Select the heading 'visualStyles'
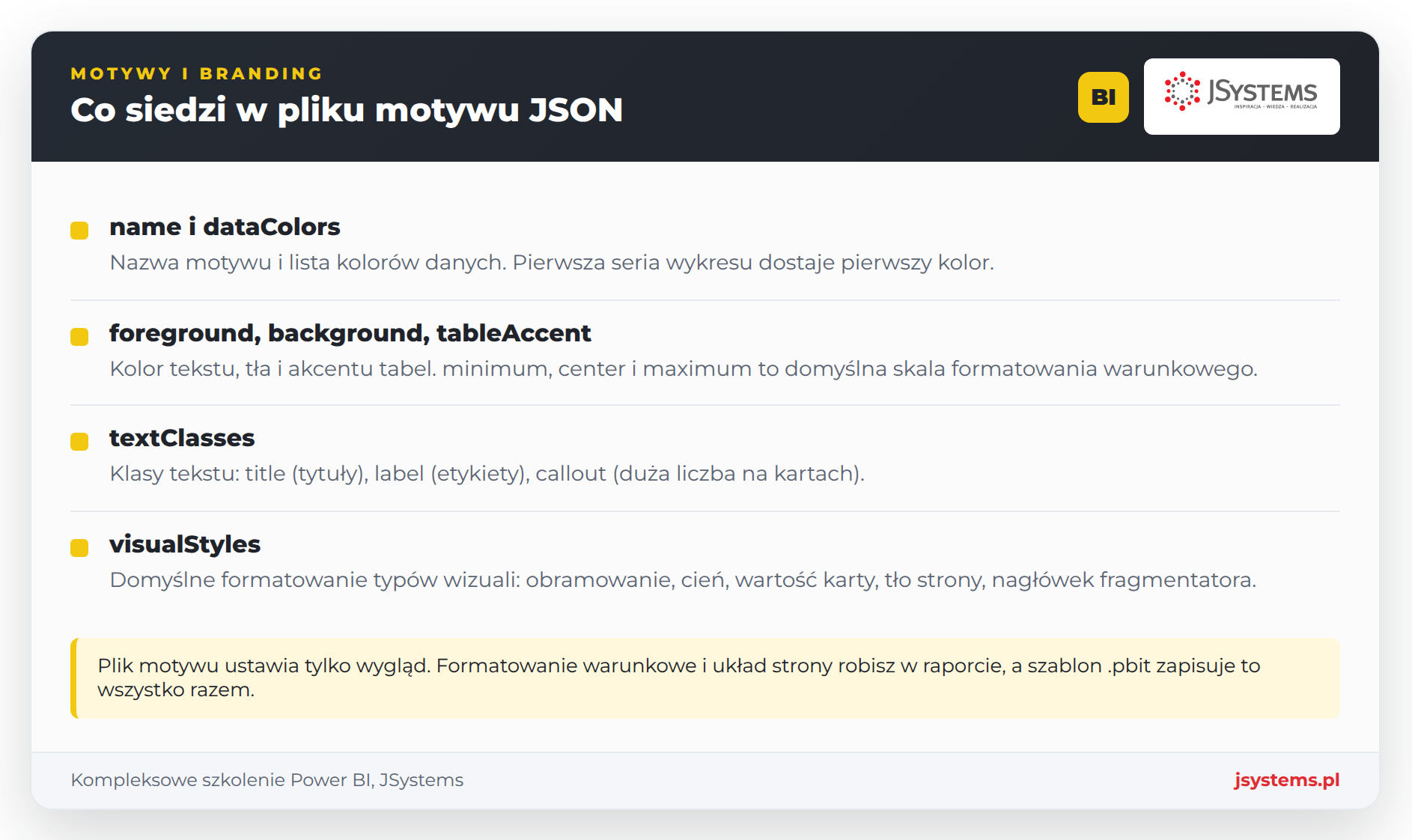 click(185, 544)
